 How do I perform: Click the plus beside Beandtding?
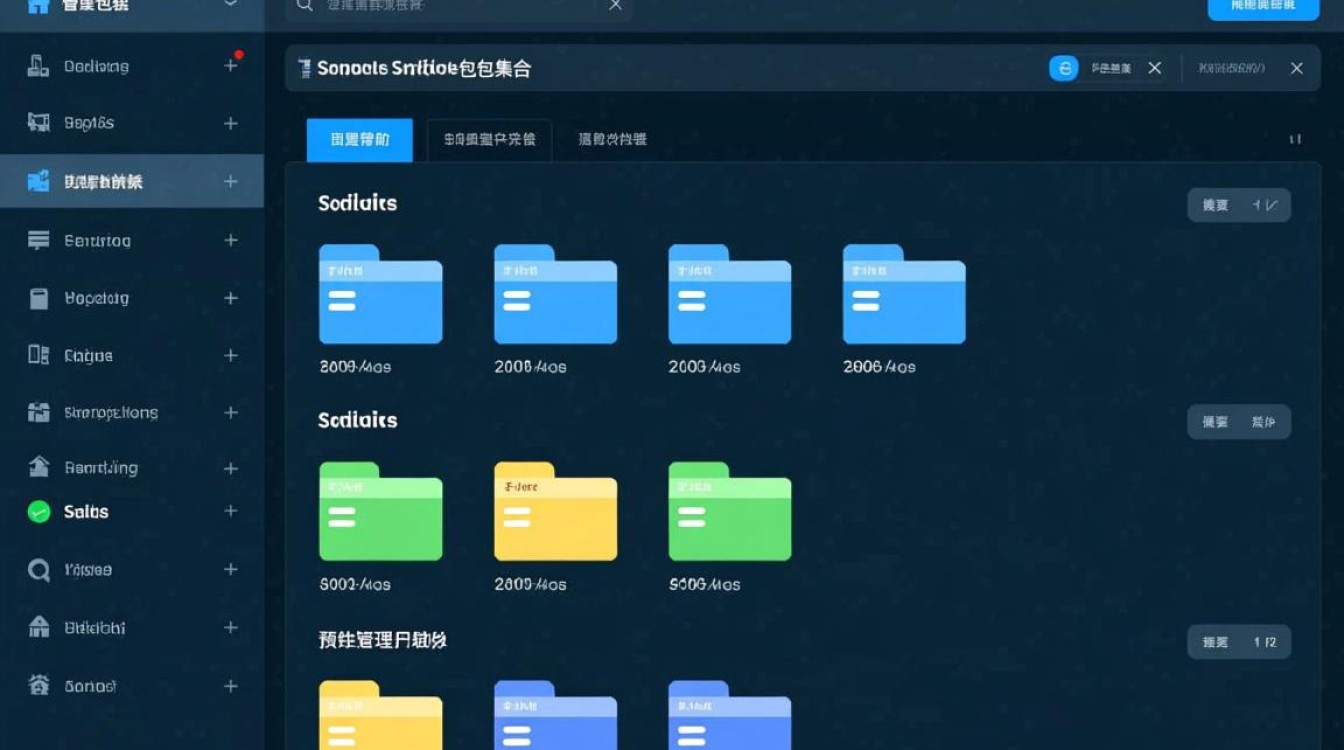point(231,468)
